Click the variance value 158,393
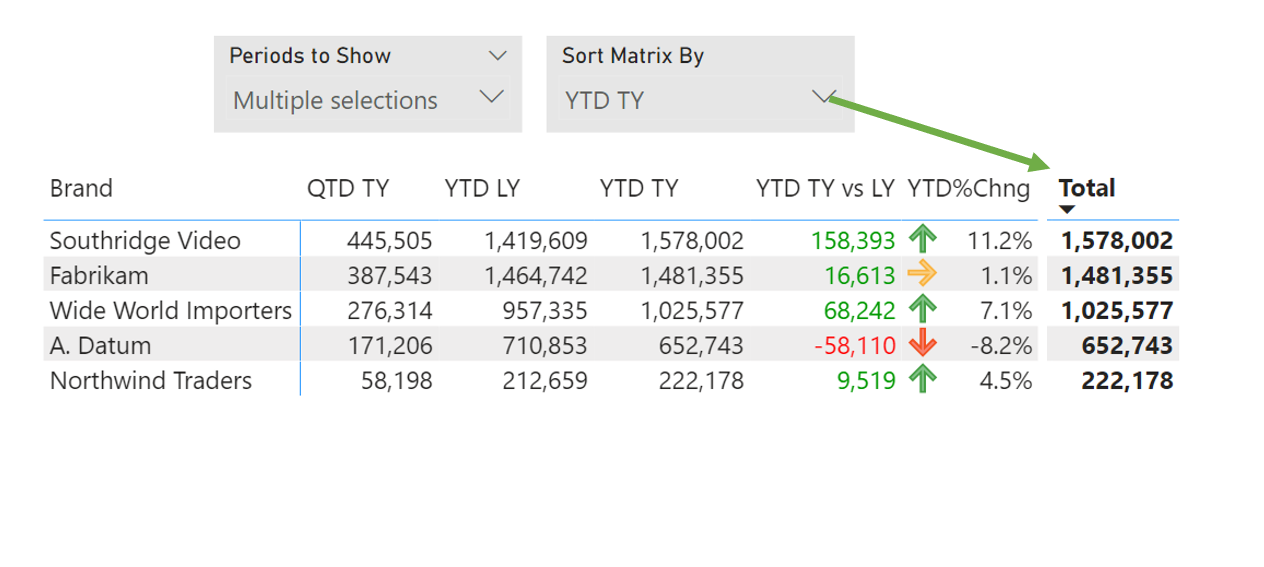The image size is (1264, 567). click(853, 241)
